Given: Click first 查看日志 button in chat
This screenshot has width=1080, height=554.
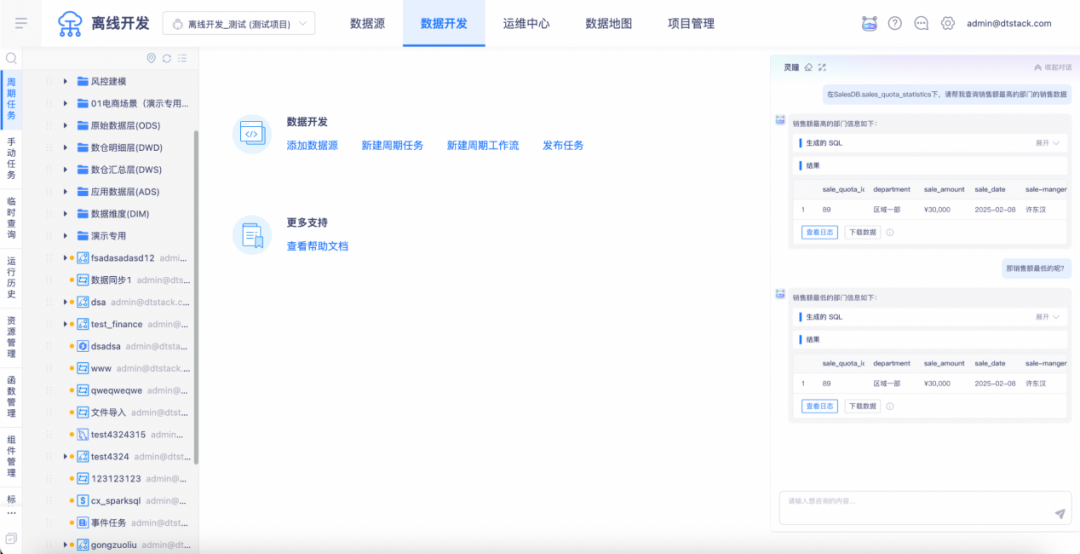Looking at the screenshot, I should coord(820,233).
